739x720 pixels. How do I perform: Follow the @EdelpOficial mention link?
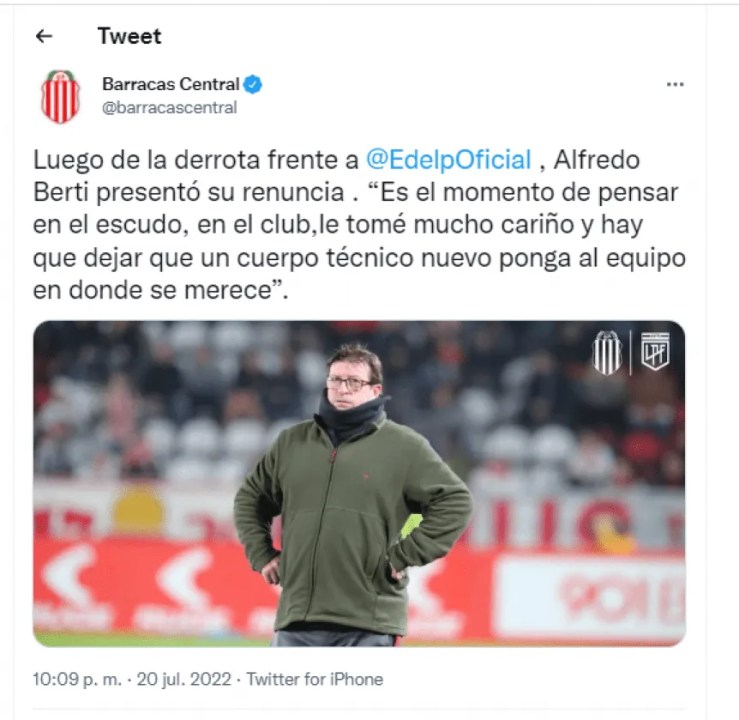pos(449,160)
